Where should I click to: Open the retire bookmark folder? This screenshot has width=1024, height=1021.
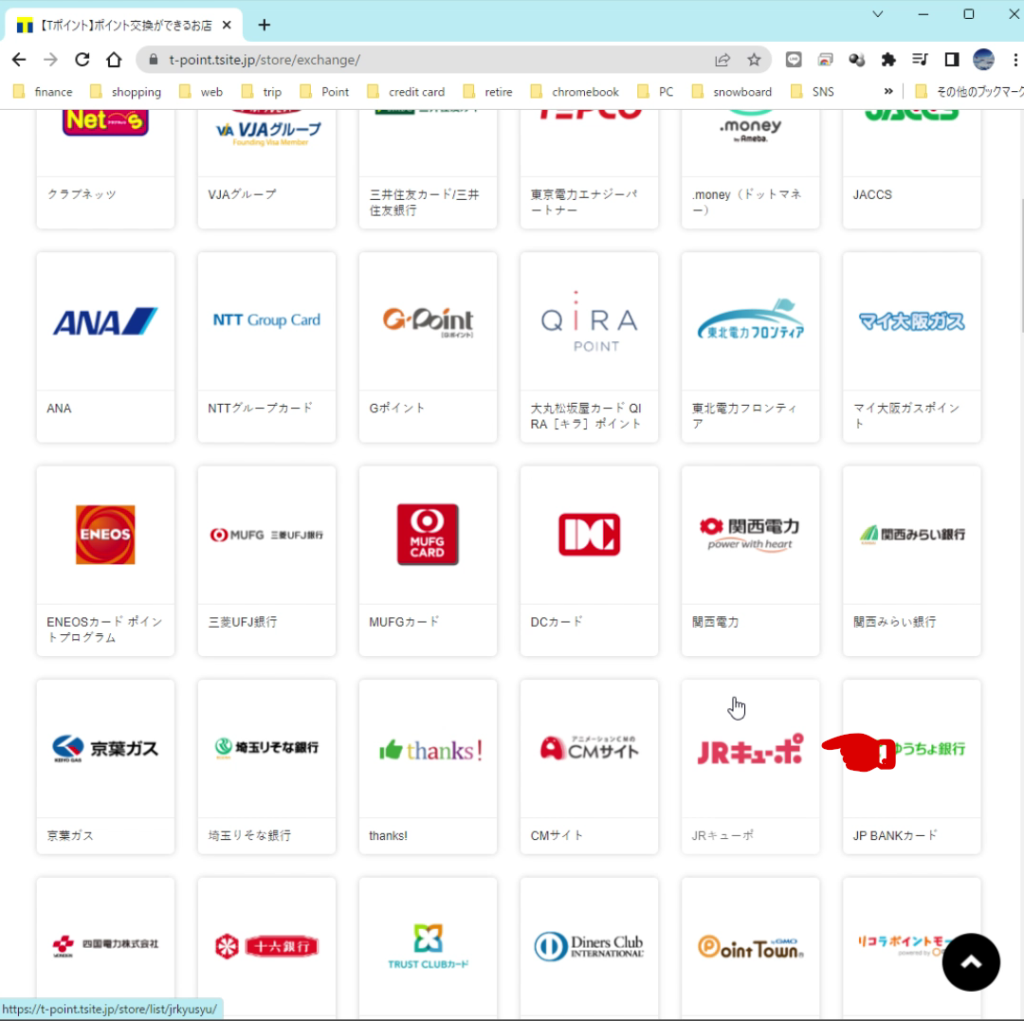pos(488,92)
